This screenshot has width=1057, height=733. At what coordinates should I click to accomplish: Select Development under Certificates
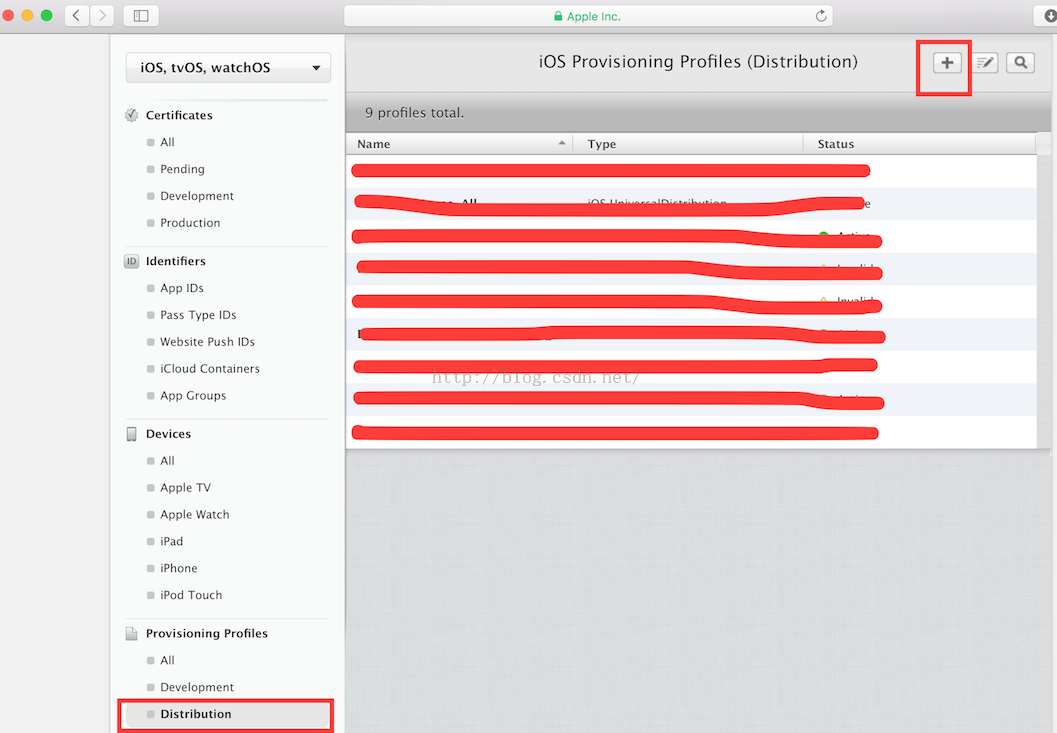pyautogui.click(x=197, y=196)
